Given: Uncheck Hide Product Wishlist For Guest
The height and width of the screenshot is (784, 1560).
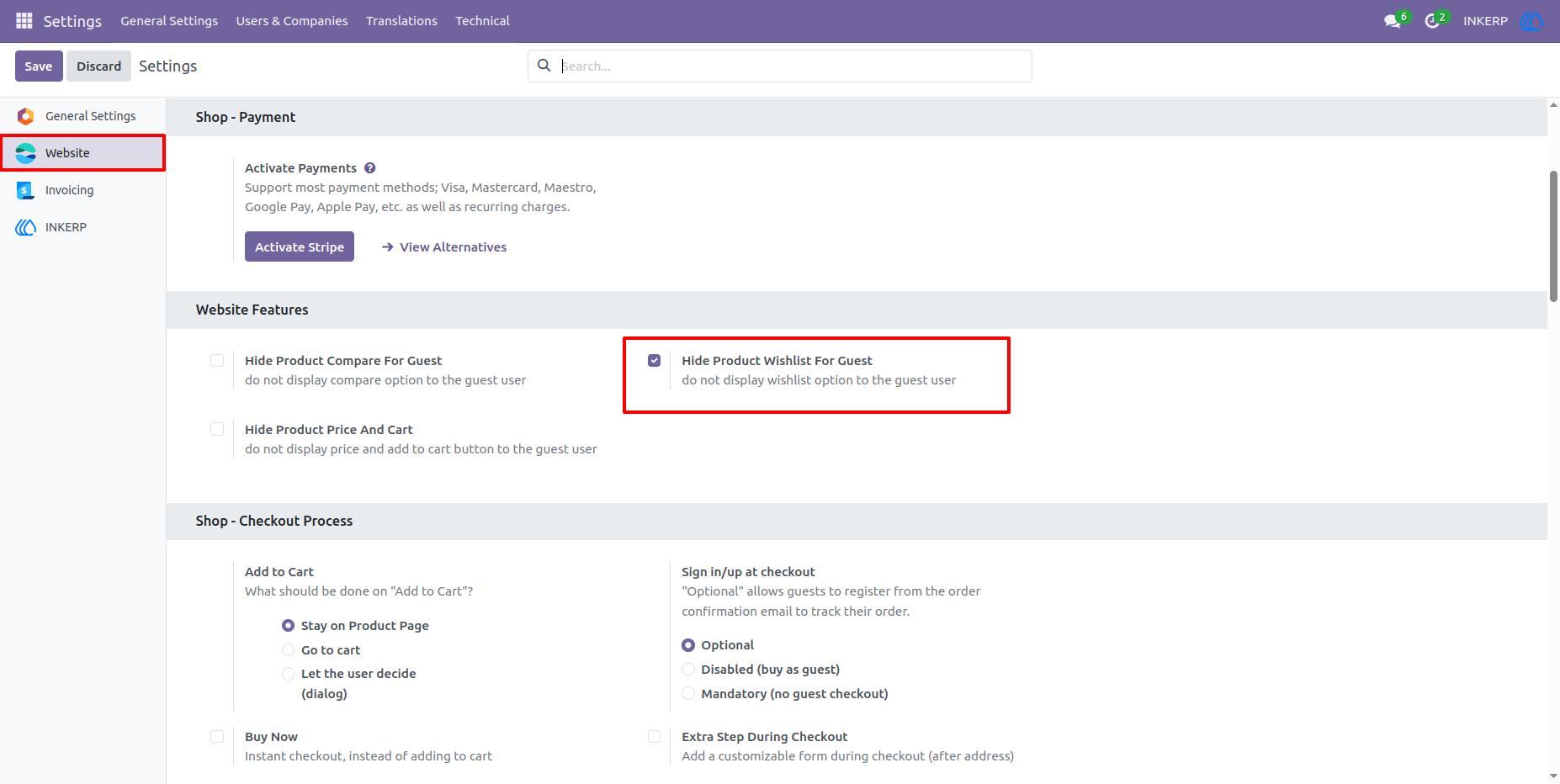Looking at the screenshot, I should coord(654,361).
